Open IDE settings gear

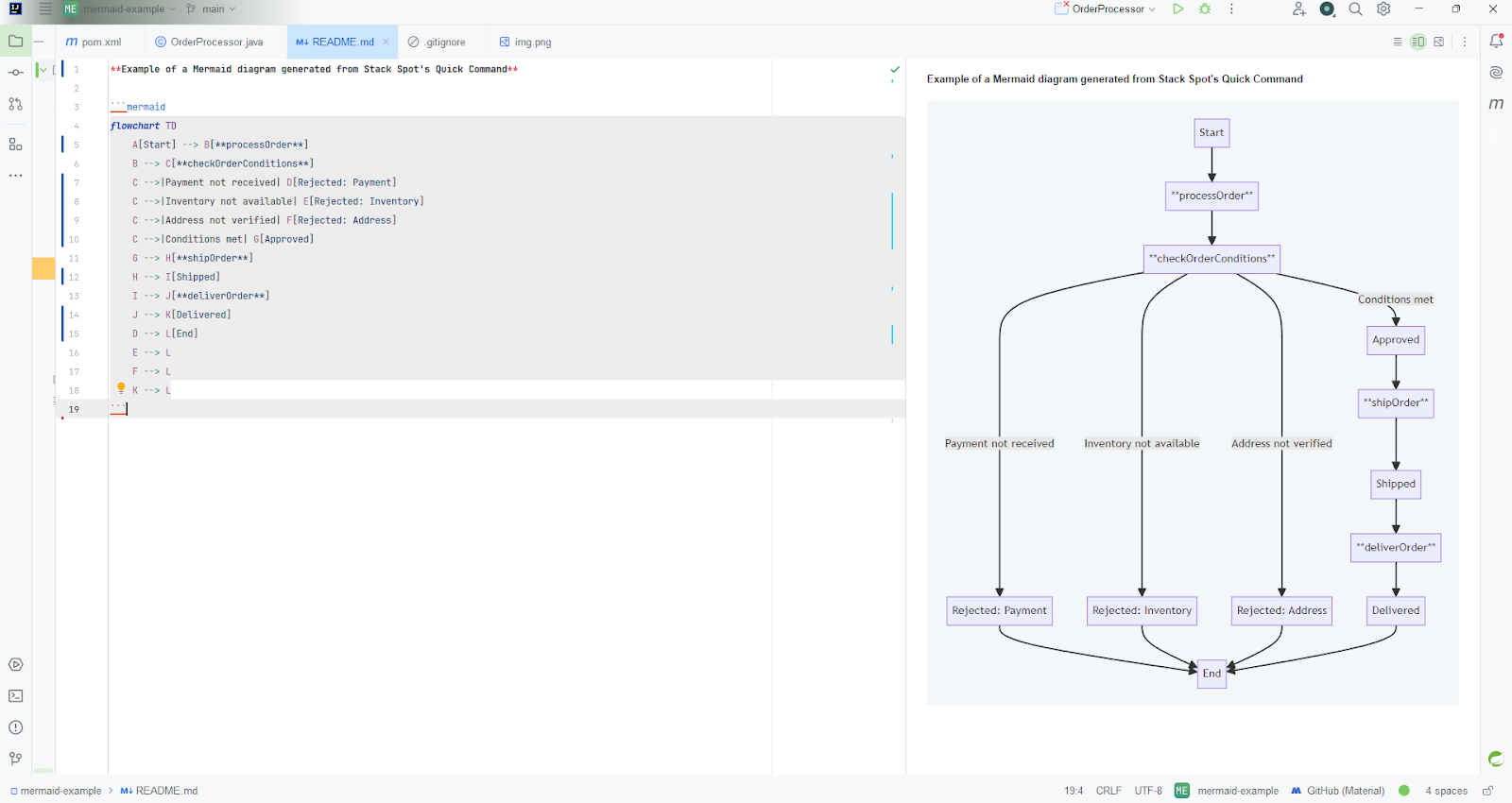pyautogui.click(x=1383, y=9)
